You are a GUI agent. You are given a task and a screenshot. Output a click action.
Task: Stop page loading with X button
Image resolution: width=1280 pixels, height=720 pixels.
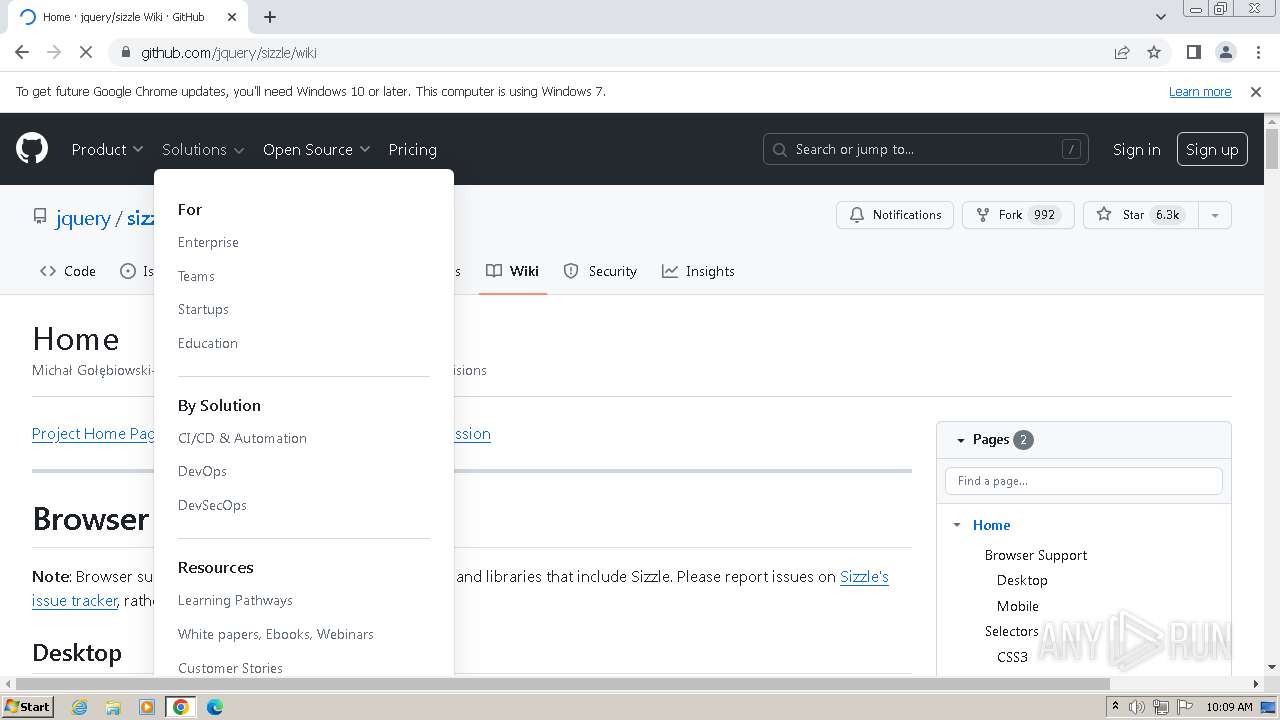click(x=86, y=52)
